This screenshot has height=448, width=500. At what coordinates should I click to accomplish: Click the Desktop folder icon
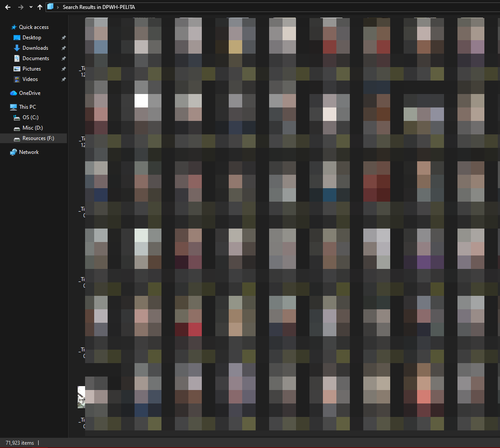click(x=17, y=38)
